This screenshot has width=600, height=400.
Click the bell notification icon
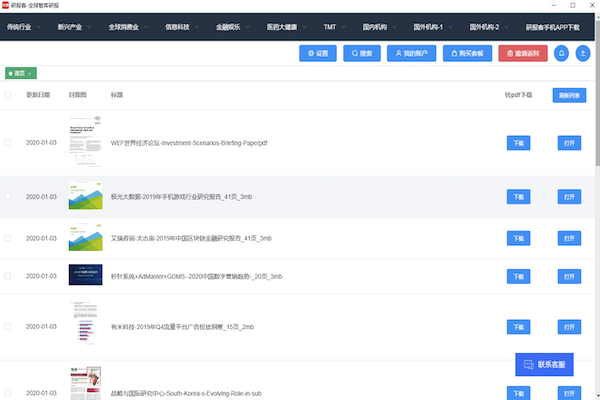point(561,52)
